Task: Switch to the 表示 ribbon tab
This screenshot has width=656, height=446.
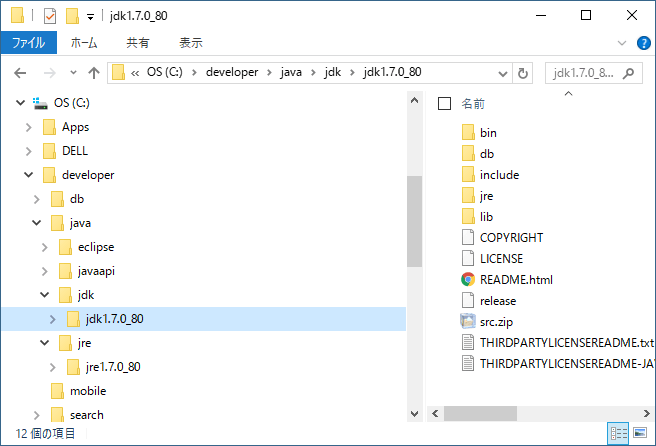Action: point(190,43)
